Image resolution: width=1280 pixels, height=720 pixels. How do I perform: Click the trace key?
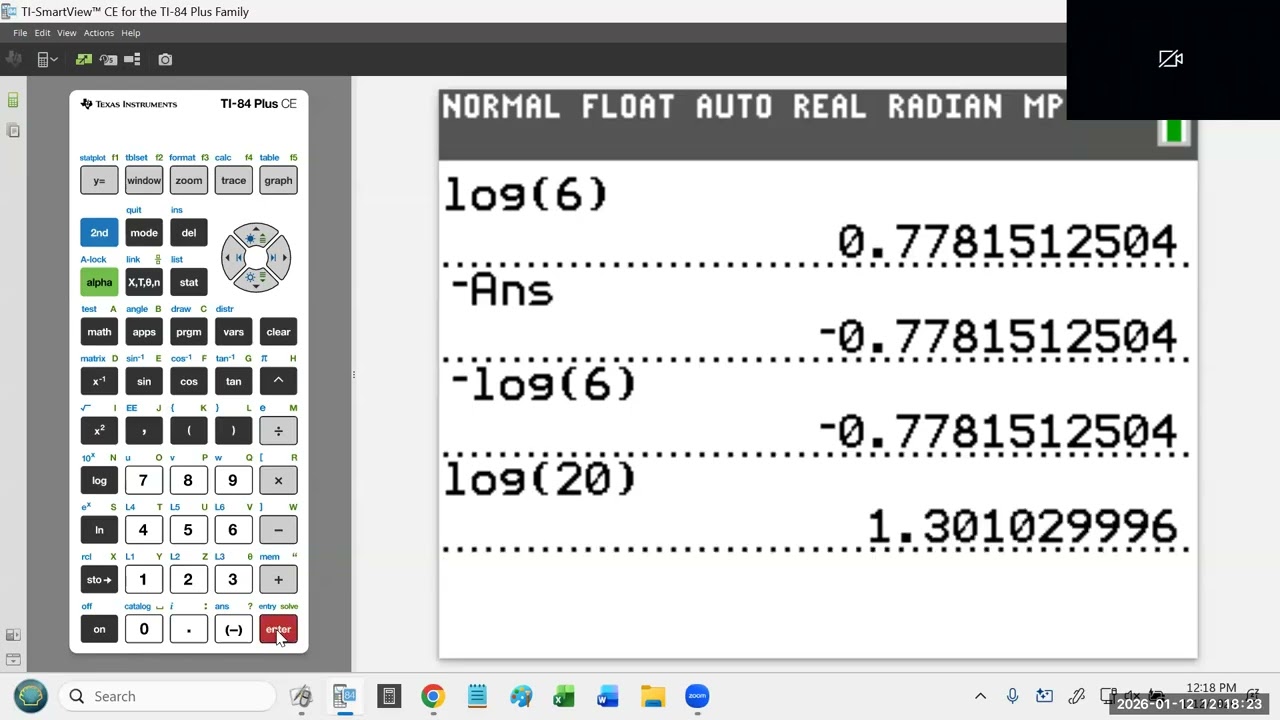tap(233, 181)
